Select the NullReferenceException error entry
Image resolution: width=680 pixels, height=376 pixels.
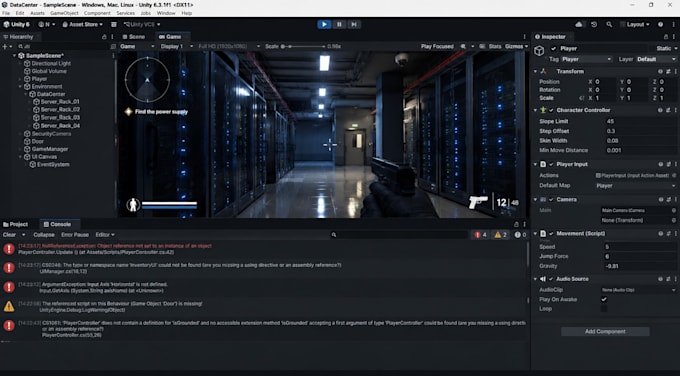265,249
